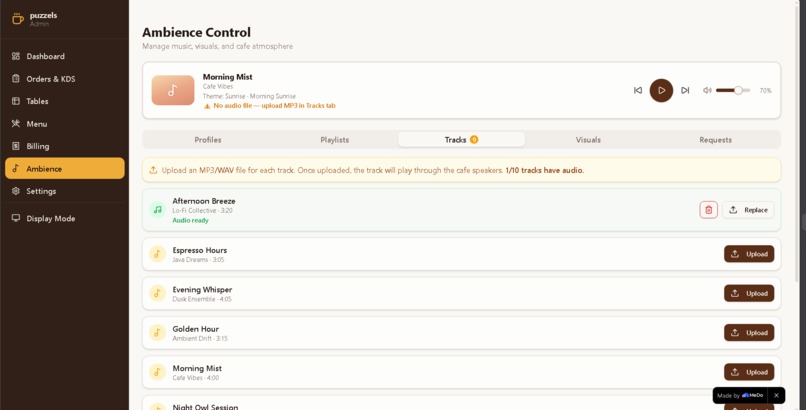The width and height of the screenshot is (806, 410).
Task: Click the Tracks tab count badge
Action: click(474, 139)
